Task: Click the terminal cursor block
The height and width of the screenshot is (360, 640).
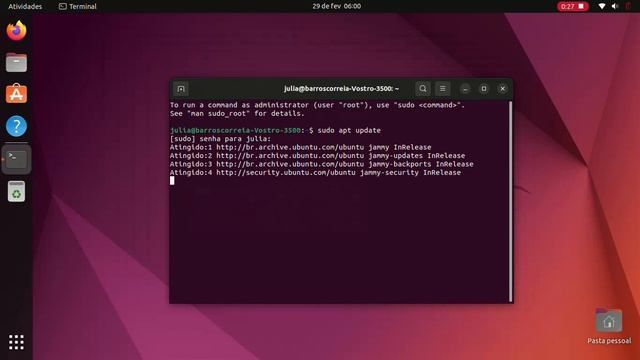Action: [x=172, y=180]
